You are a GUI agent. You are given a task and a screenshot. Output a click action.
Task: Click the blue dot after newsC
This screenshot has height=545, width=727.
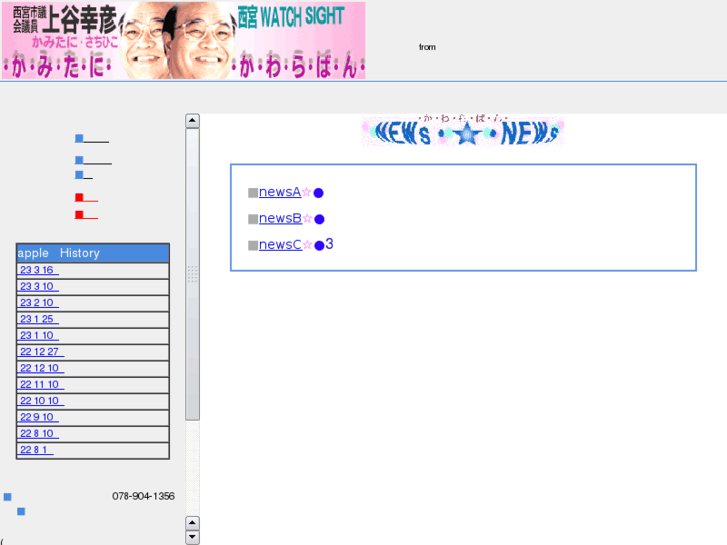point(319,246)
